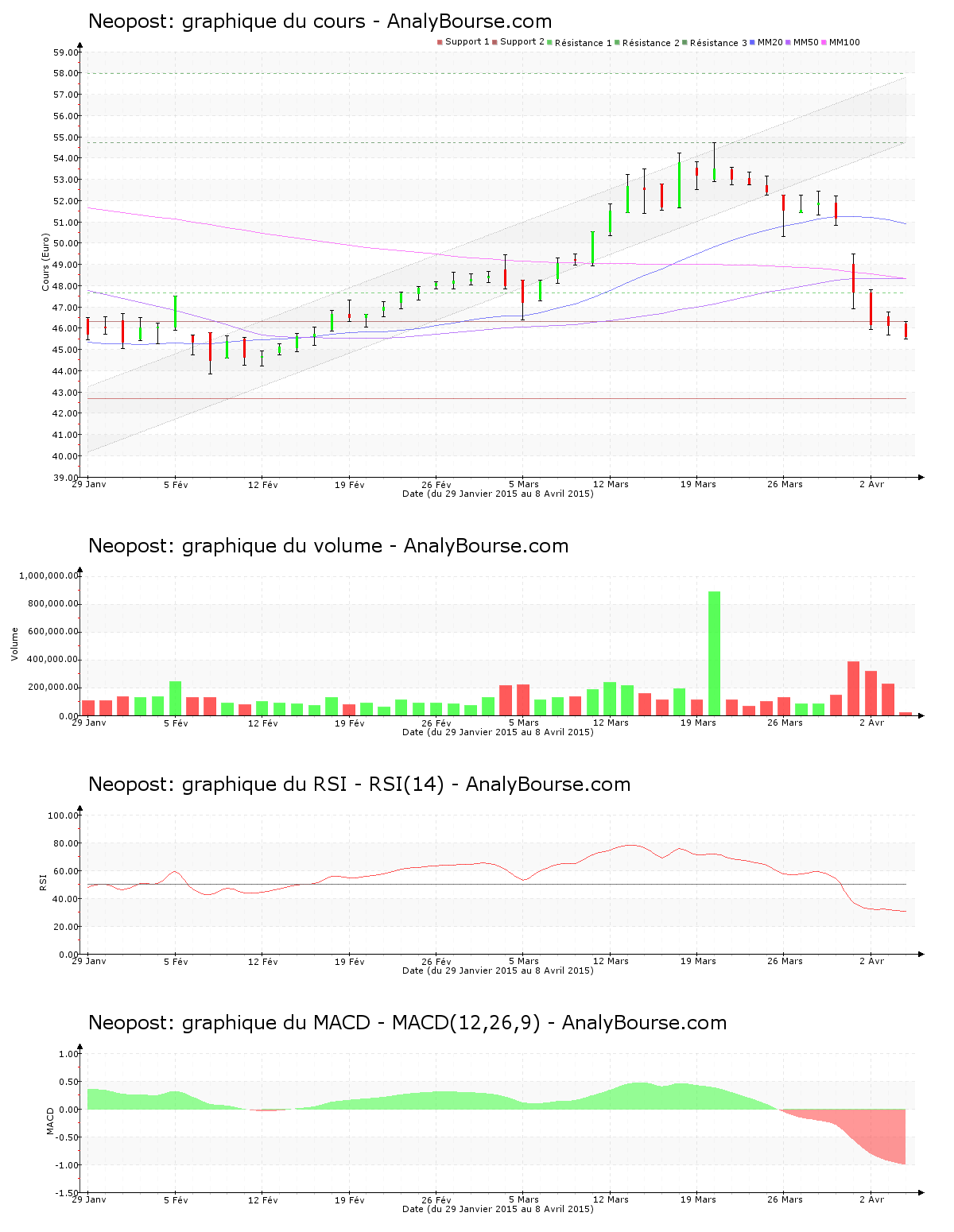Click the tallest green volume bar
954x1232 pixels.
pyautogui.click(x=714, y=653)
